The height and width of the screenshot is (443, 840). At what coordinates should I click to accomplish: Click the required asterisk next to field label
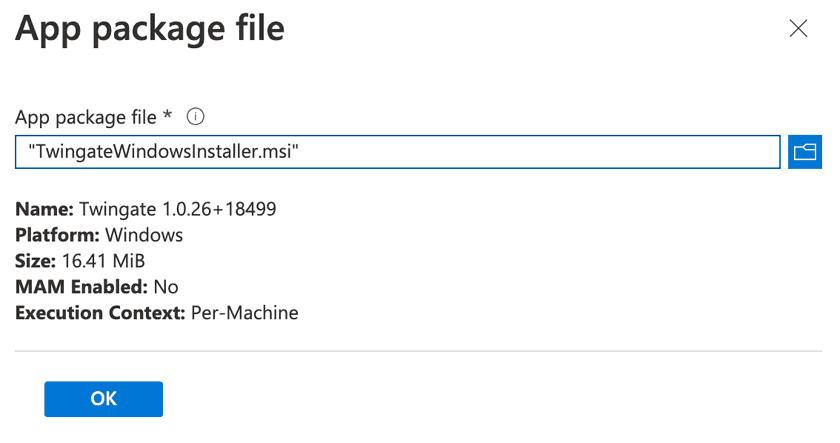(x=168, y=116)
